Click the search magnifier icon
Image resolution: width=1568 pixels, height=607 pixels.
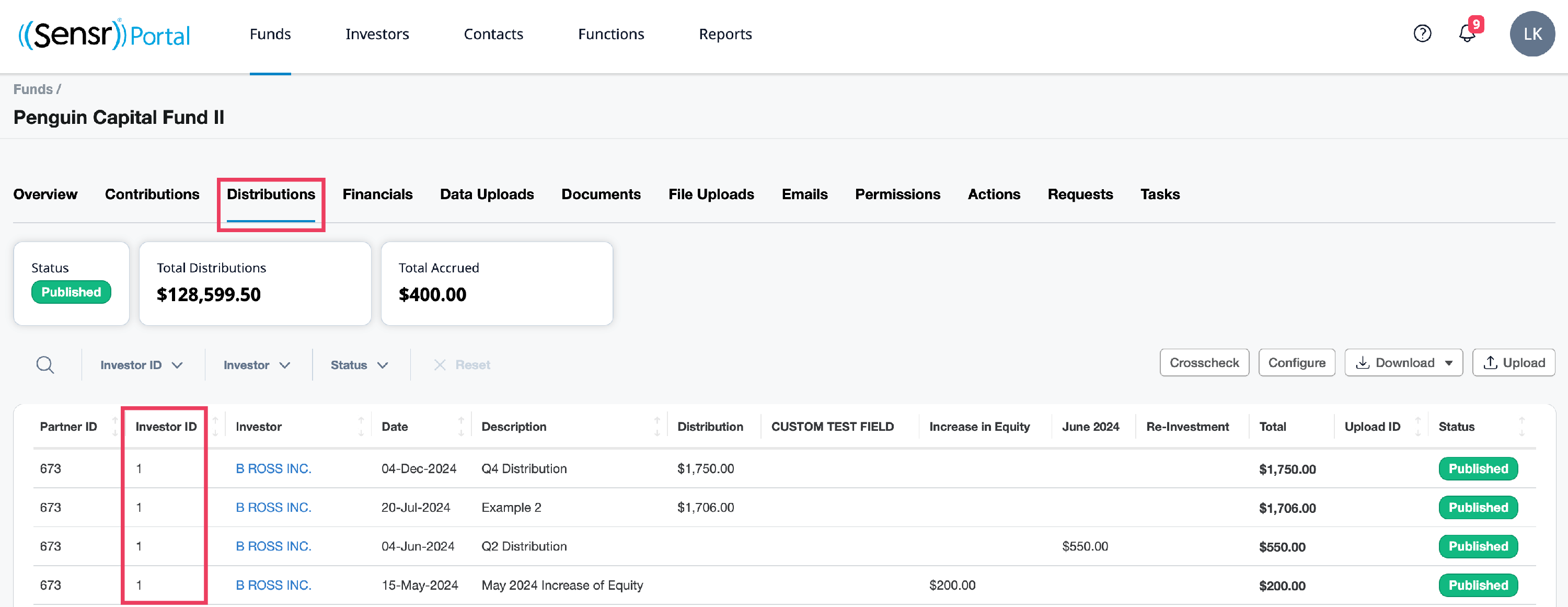[x=45, y=365]
